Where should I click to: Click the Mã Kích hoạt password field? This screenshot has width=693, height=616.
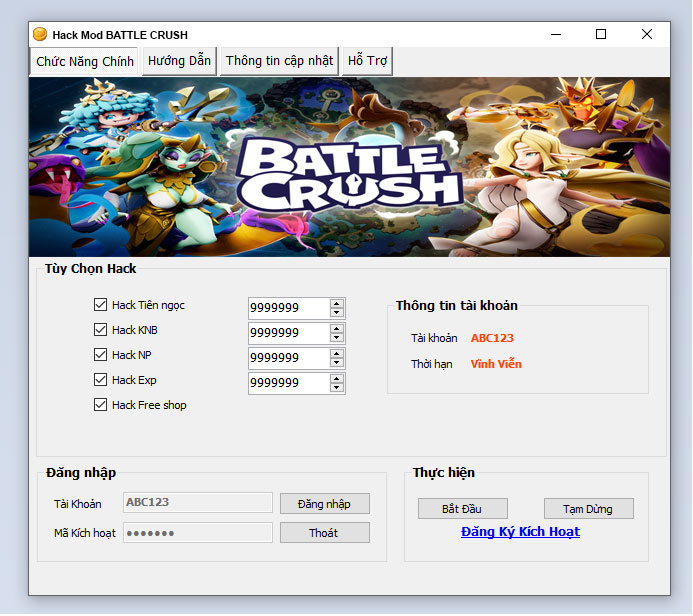pyautogui.click(x=198, y=533)
